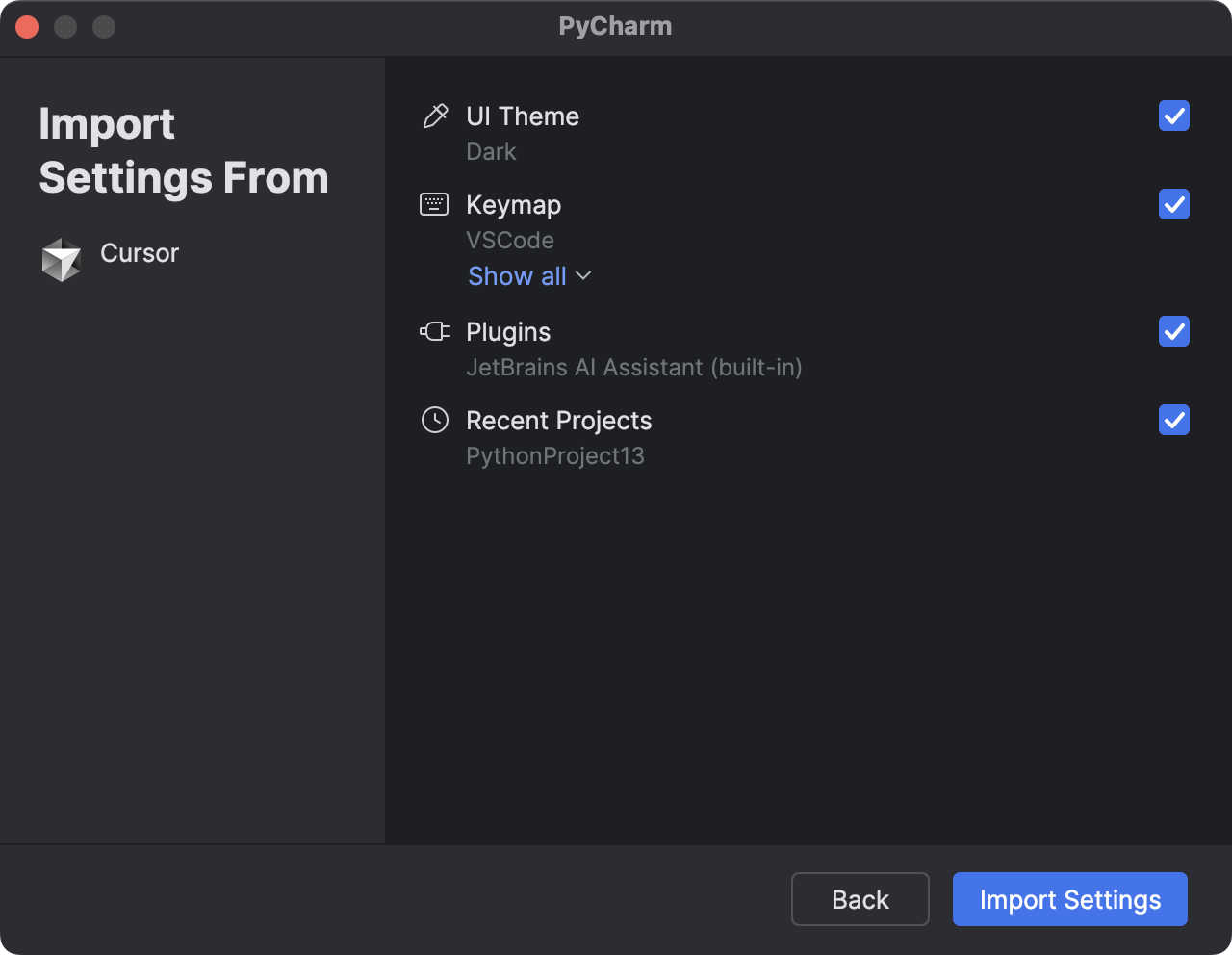
Task: Select Cursor in the import sidebar
Action: (x=139, y=253)
